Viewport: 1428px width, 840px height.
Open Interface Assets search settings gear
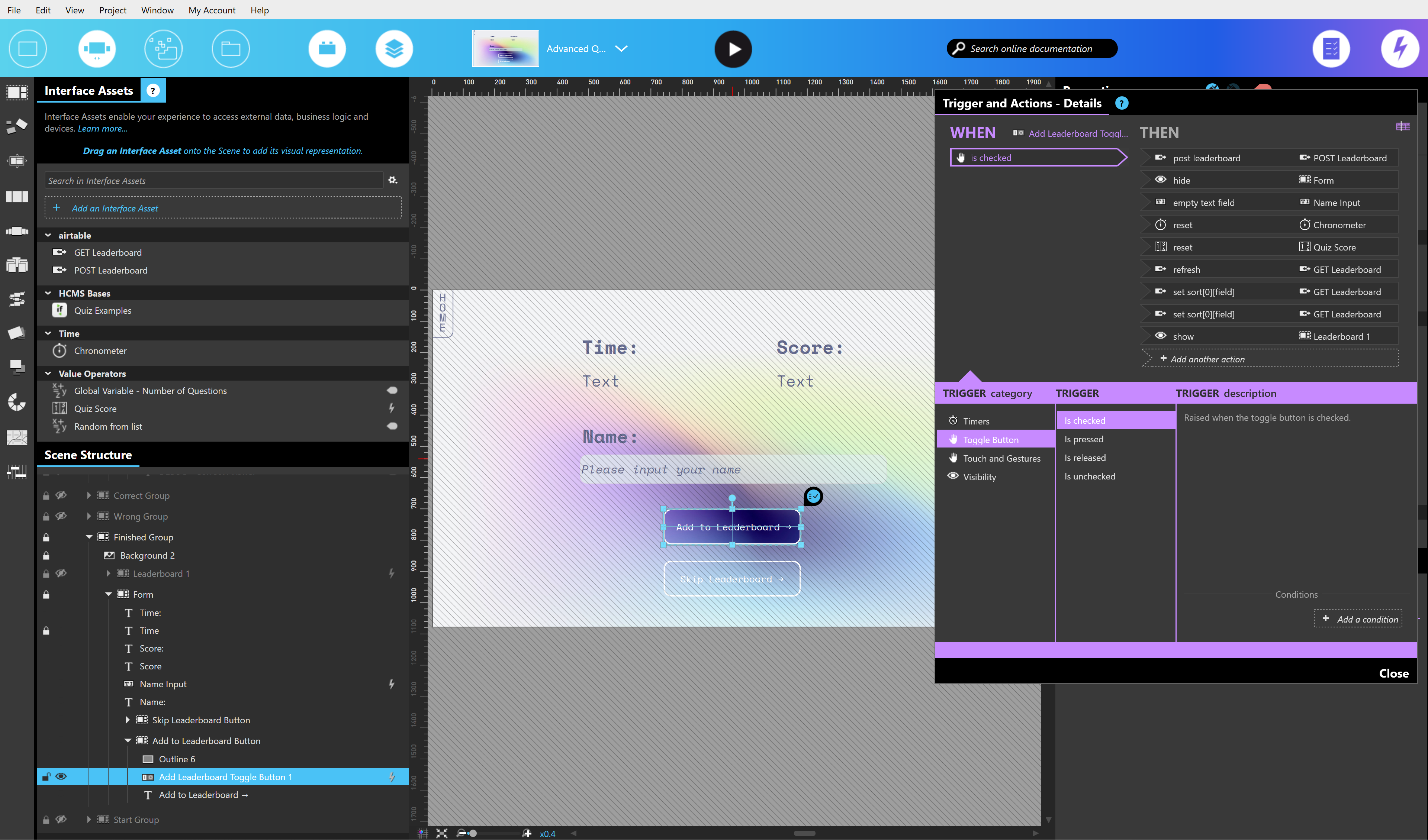point(392,180)
